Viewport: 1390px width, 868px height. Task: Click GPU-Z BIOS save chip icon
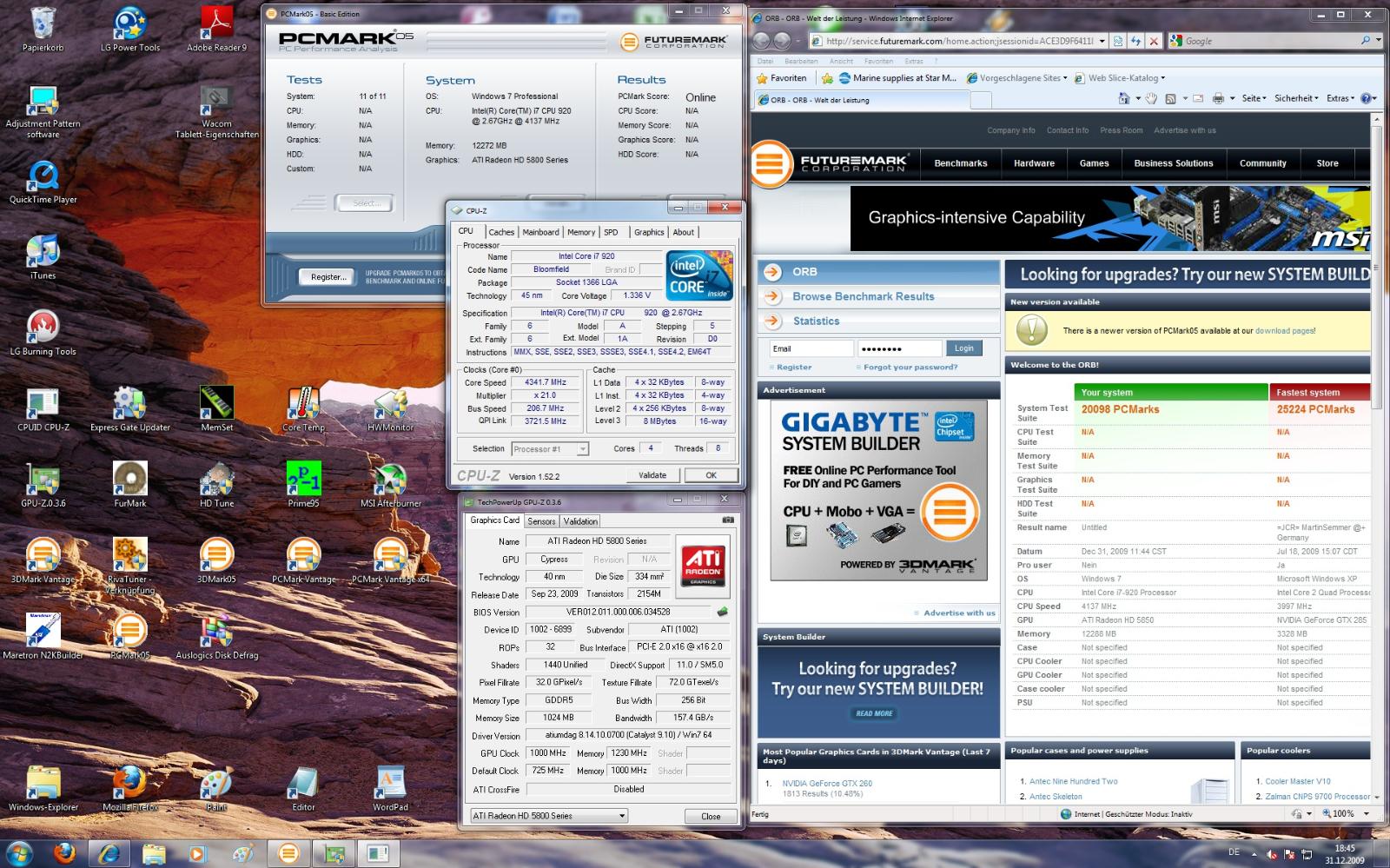[722, 612]
